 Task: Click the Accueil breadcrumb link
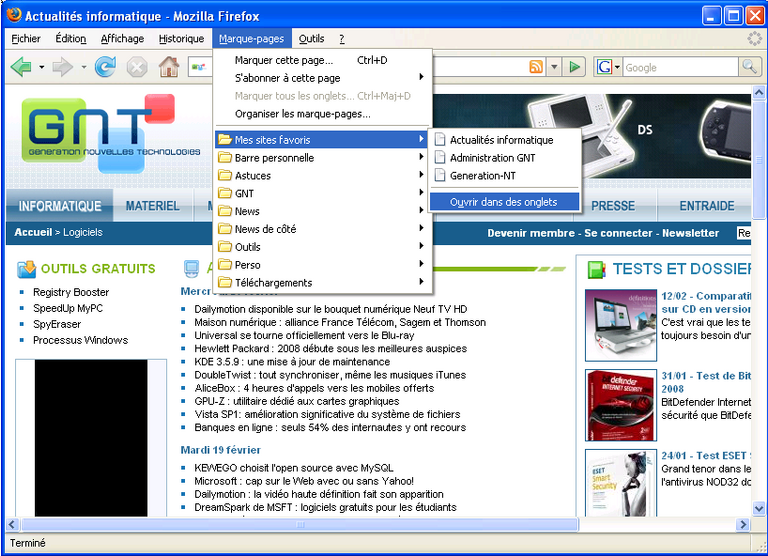click(x=33, y=232)
